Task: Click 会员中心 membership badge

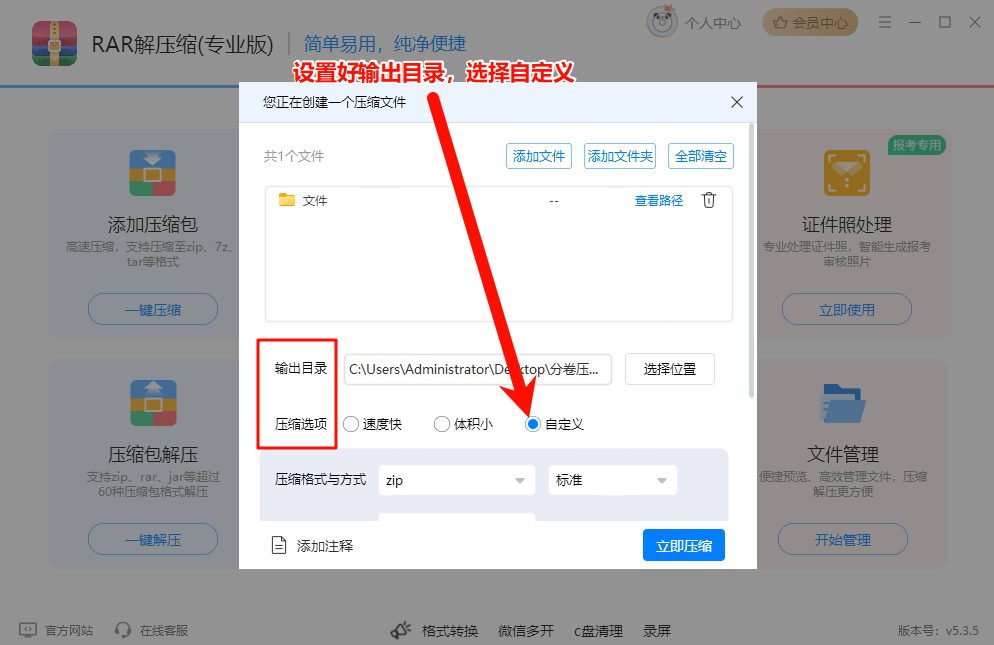Action: pos(810,21)
